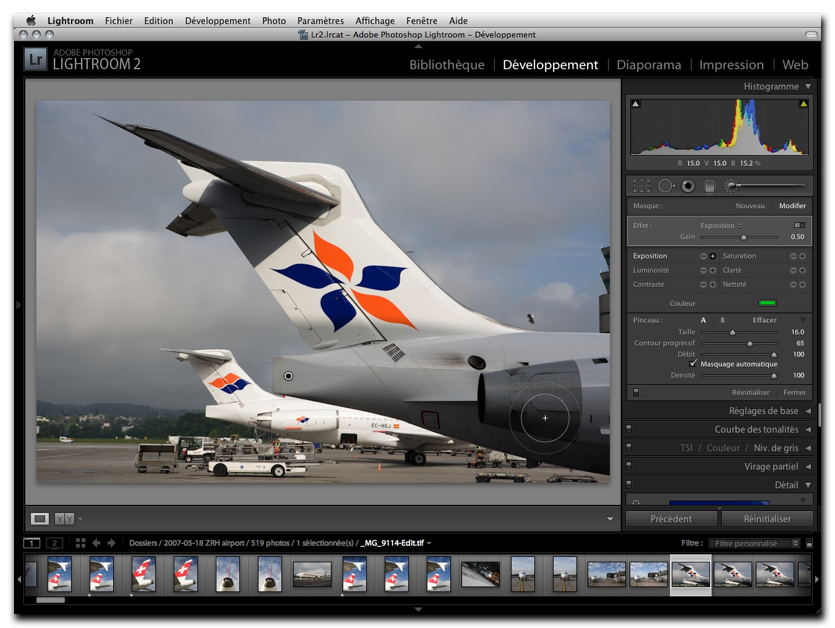
Task: Decrease Clarté with minus button
Action: (793, 271)
